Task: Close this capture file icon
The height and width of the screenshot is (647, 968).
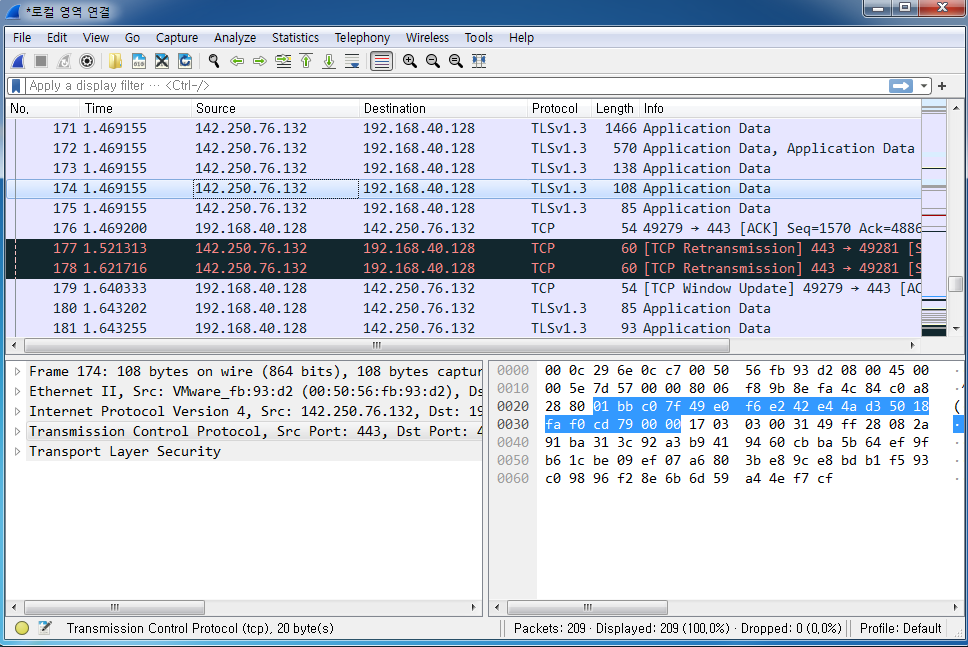Action: [162, 61]
